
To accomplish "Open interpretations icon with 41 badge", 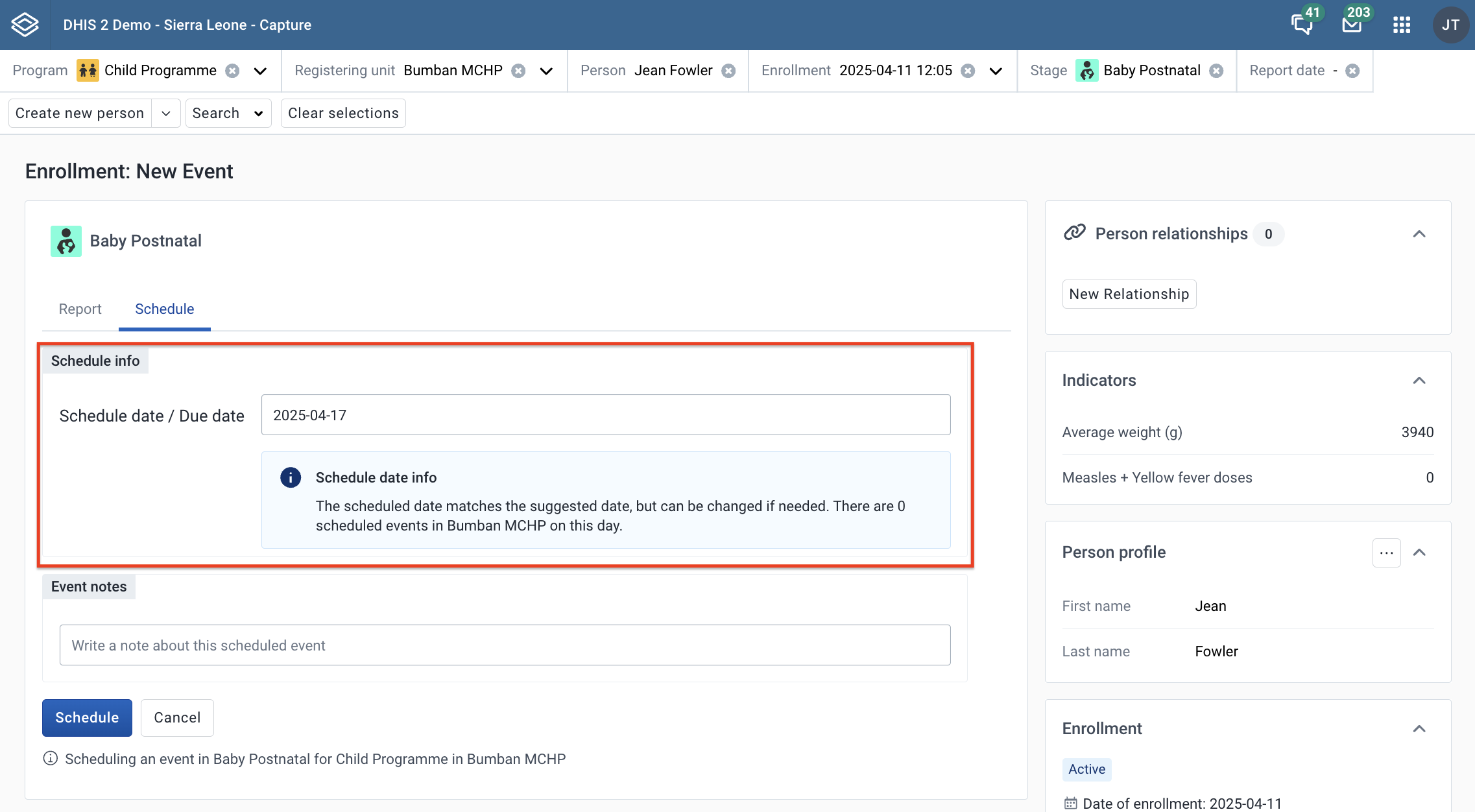I will pos(1302,25).
